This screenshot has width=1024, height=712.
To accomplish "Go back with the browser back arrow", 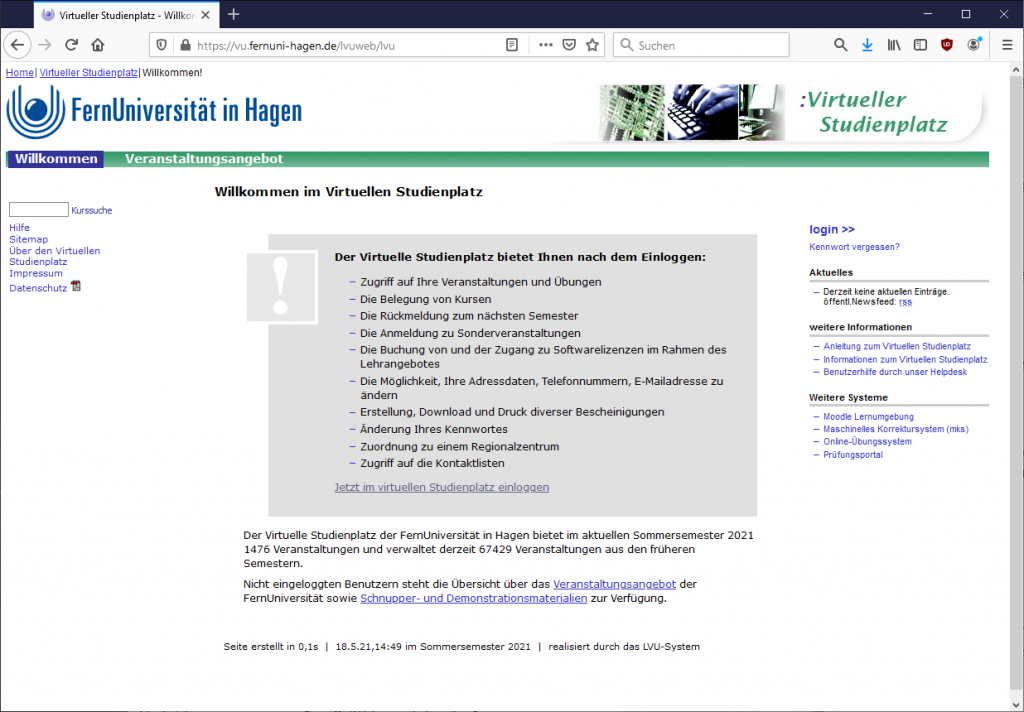I will point(18,45).
